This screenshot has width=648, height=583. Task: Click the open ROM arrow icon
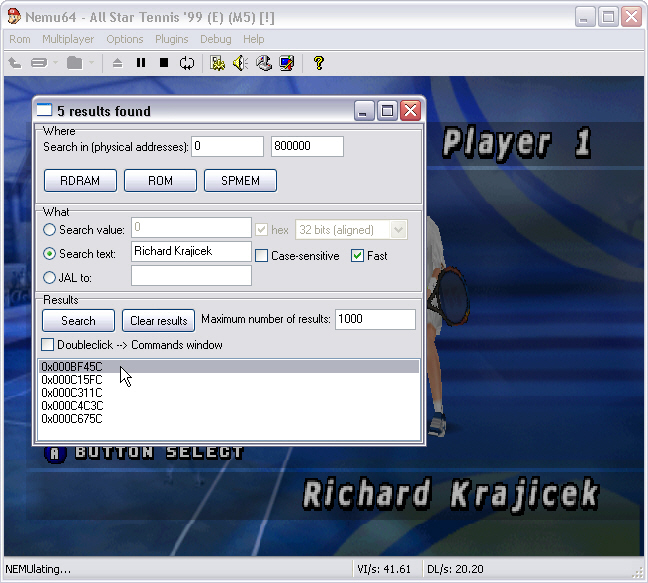tap(15, 63)
